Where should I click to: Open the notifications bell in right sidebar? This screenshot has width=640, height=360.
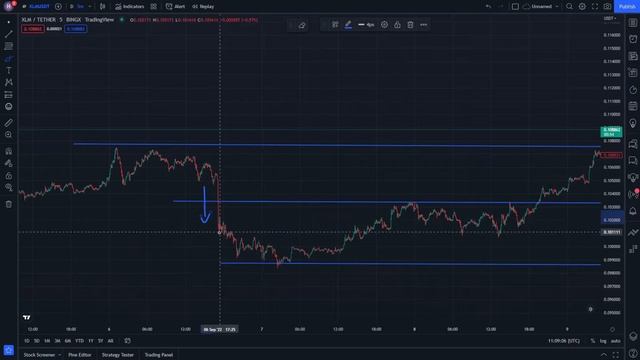[633, 211]
